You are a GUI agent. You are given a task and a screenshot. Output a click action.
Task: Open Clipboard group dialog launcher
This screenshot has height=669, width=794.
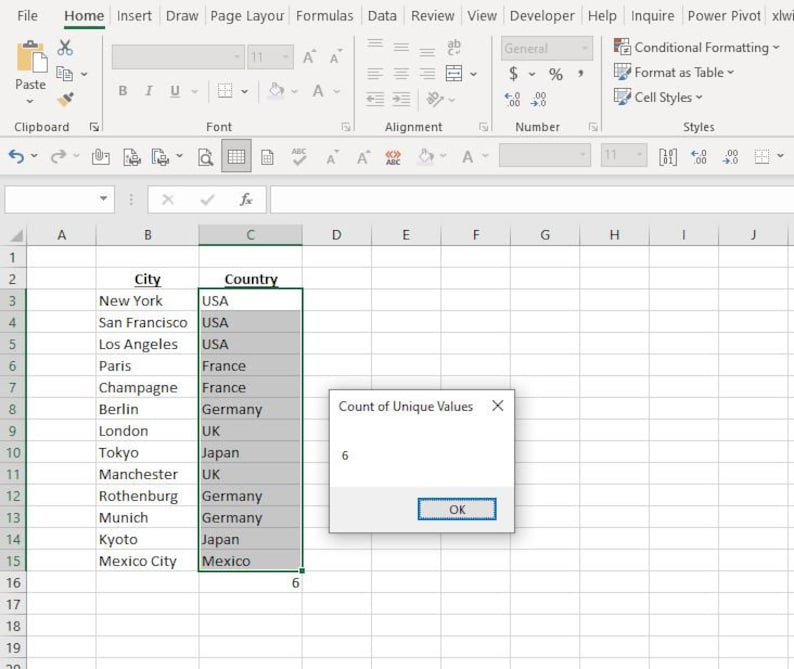[x=94, y=127]
